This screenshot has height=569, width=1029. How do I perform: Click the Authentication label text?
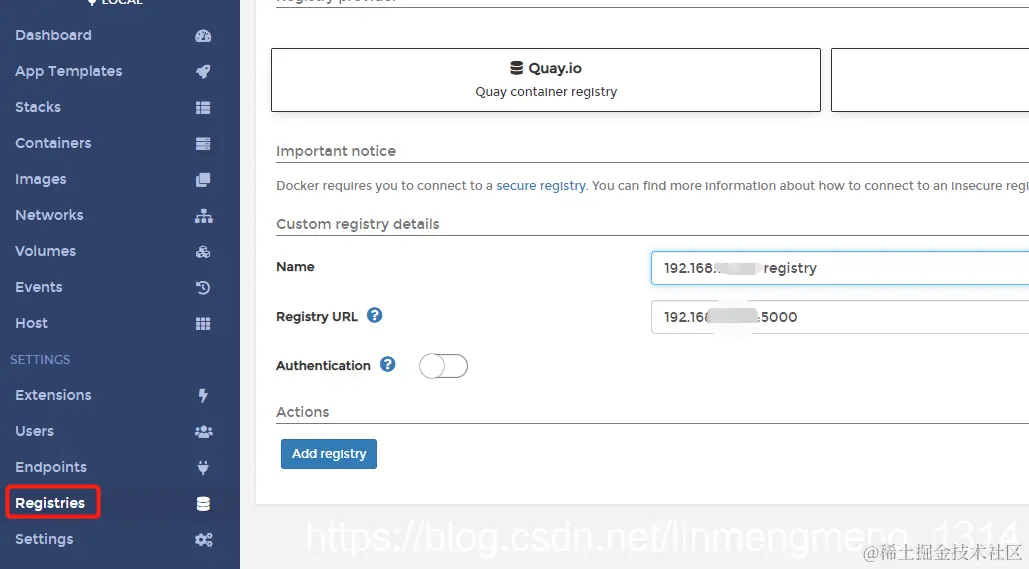click(x=323, y=366)
